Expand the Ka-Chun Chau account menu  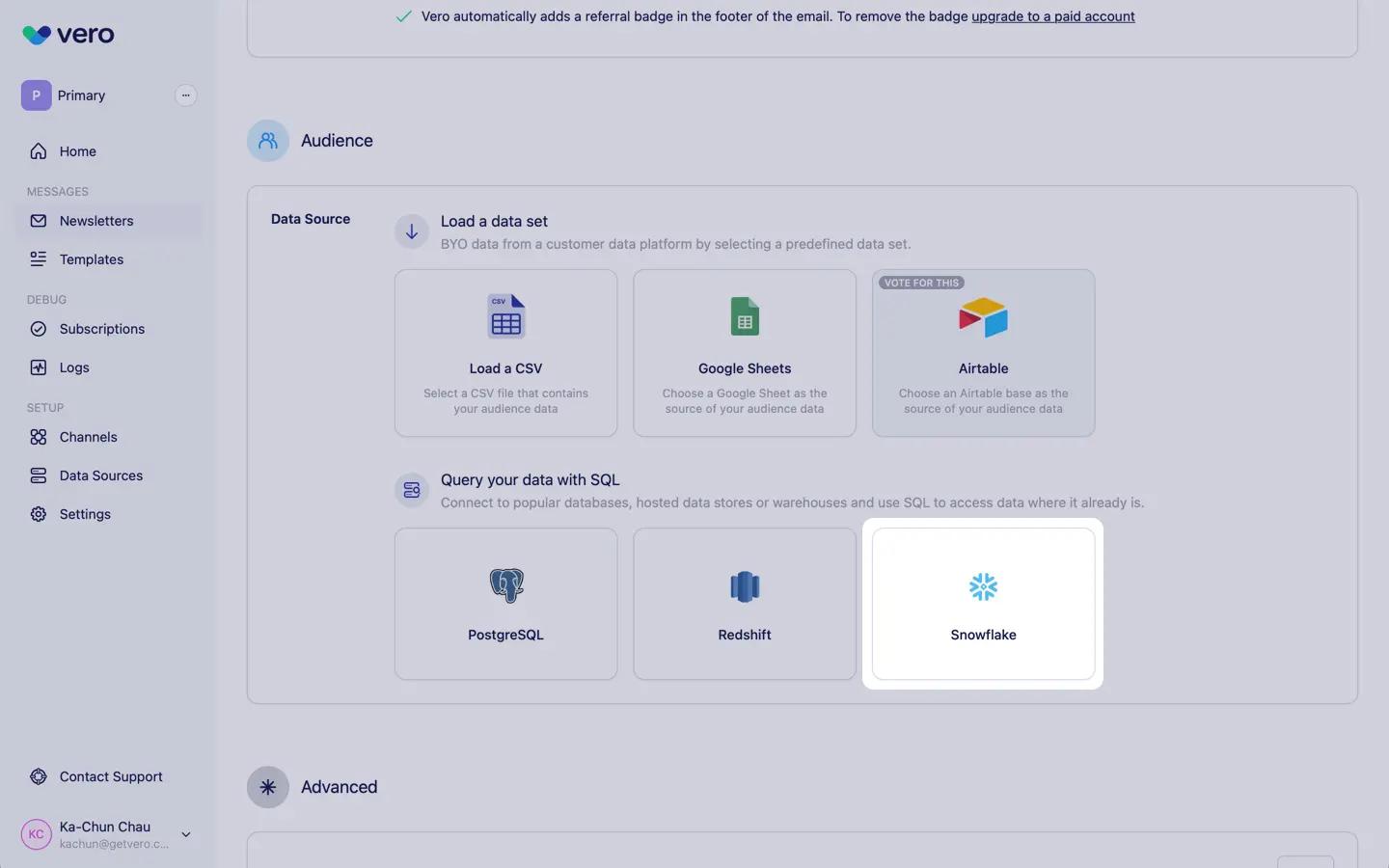click(x=186, y=834)
